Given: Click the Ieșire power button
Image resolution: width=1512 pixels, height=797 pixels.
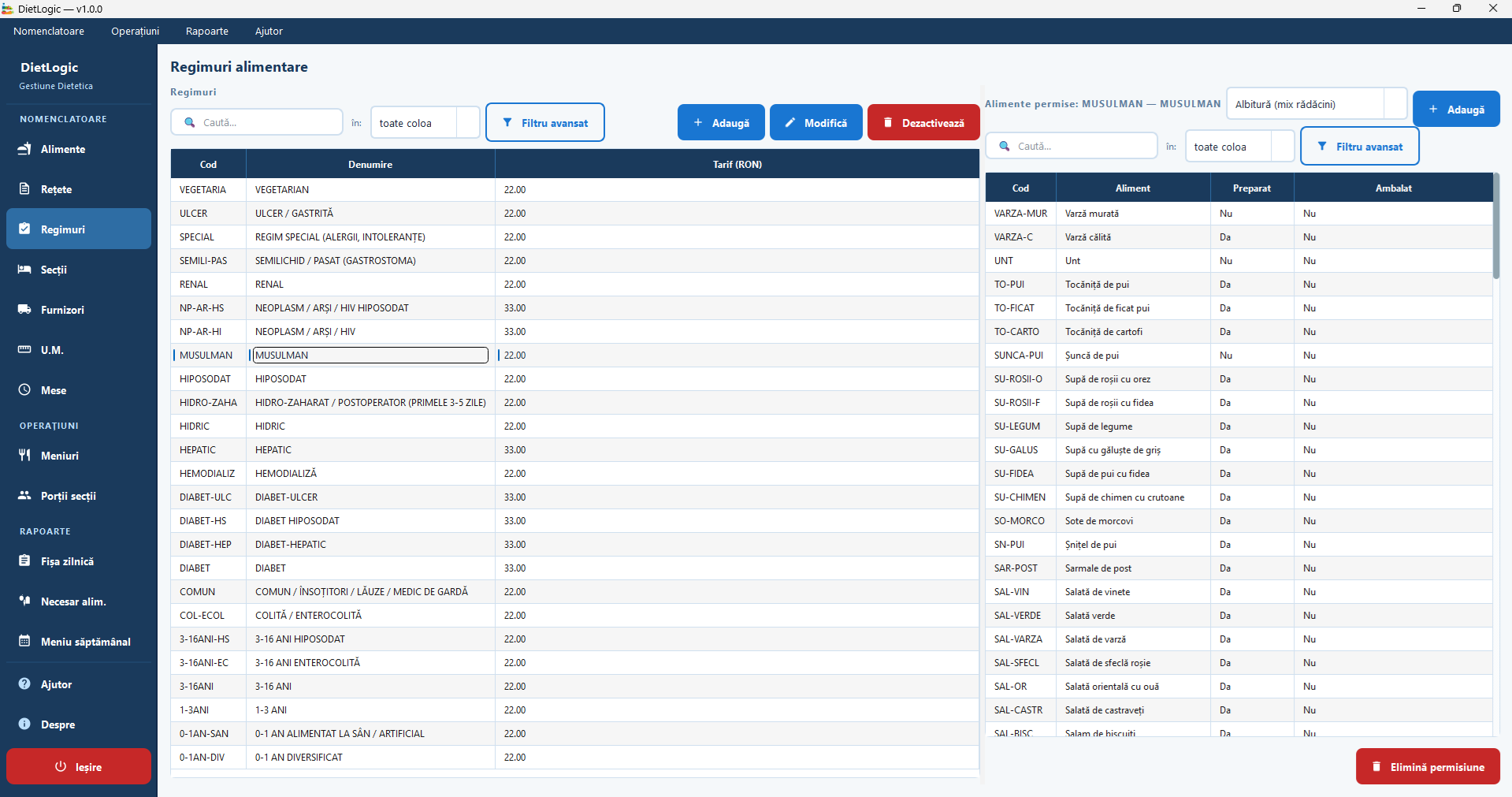Looking at the screenshot, I should pyautogui.click(x=79, y=767).
